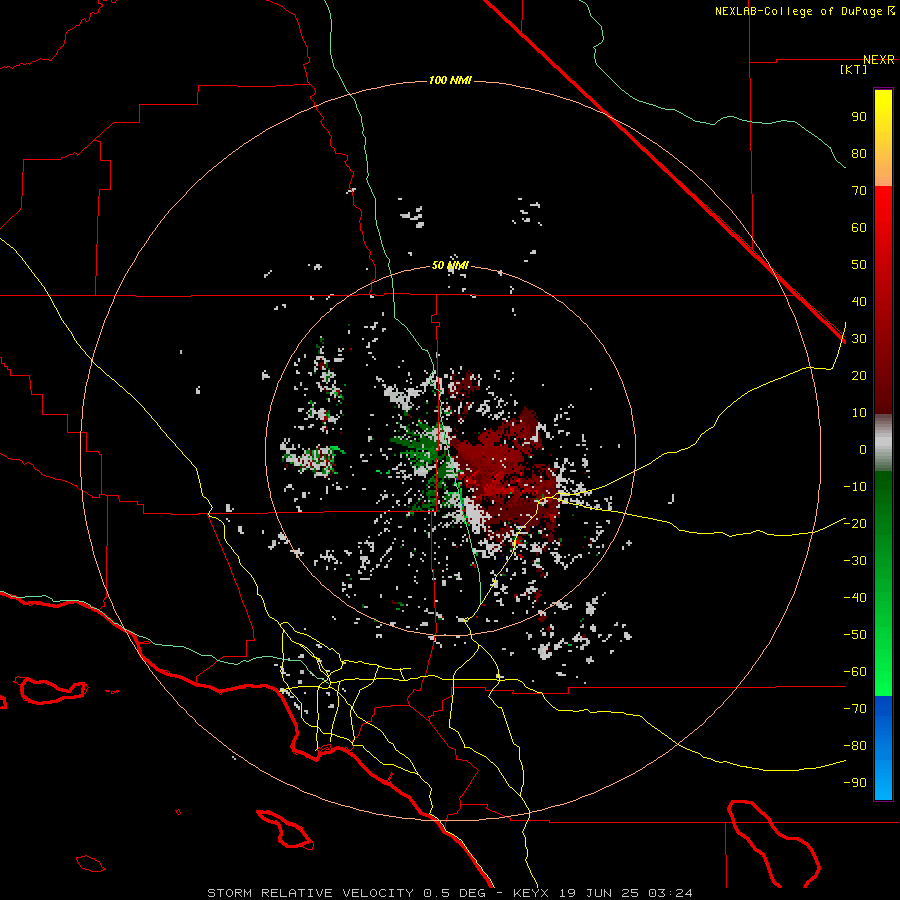Click the -40 value on velocity scale
900x900 pixels.
point(855,598)
